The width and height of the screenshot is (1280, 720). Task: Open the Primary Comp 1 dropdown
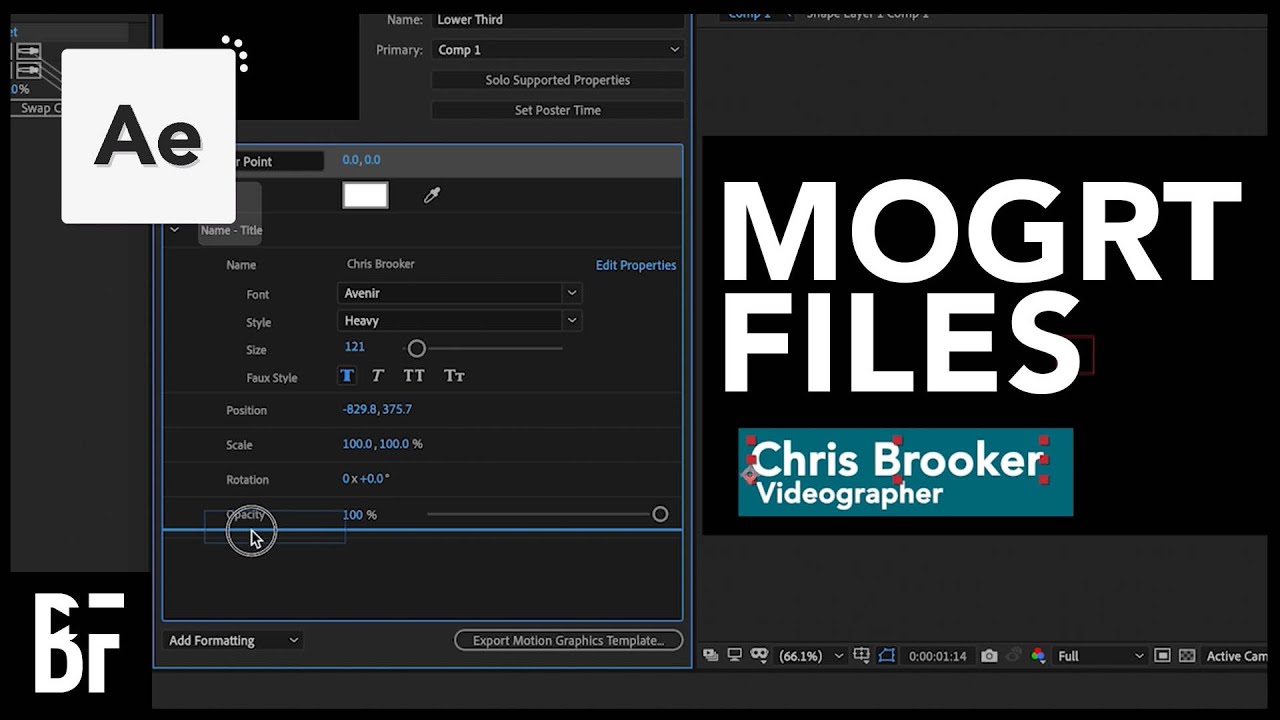click(558, 50)
